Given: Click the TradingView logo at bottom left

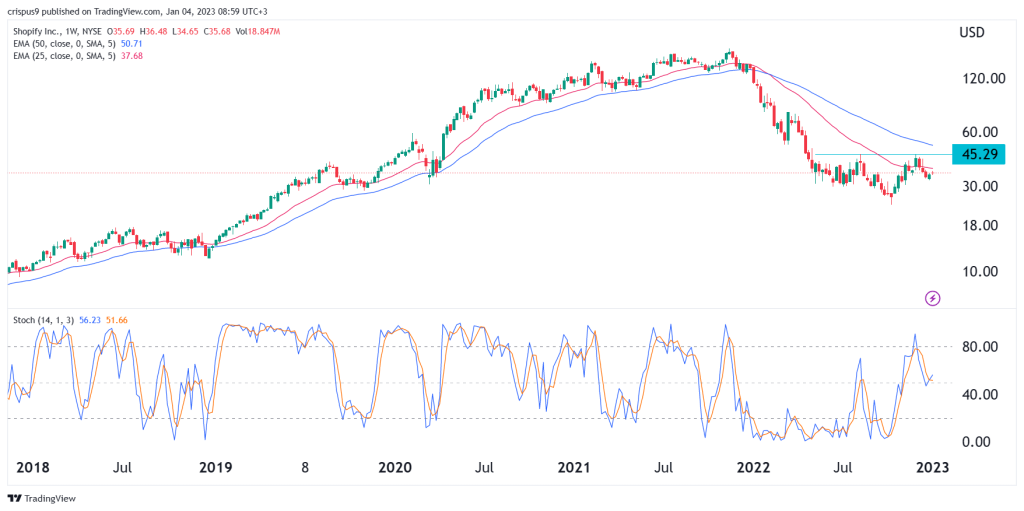Looking at the screenshot, I should [41, 499].
